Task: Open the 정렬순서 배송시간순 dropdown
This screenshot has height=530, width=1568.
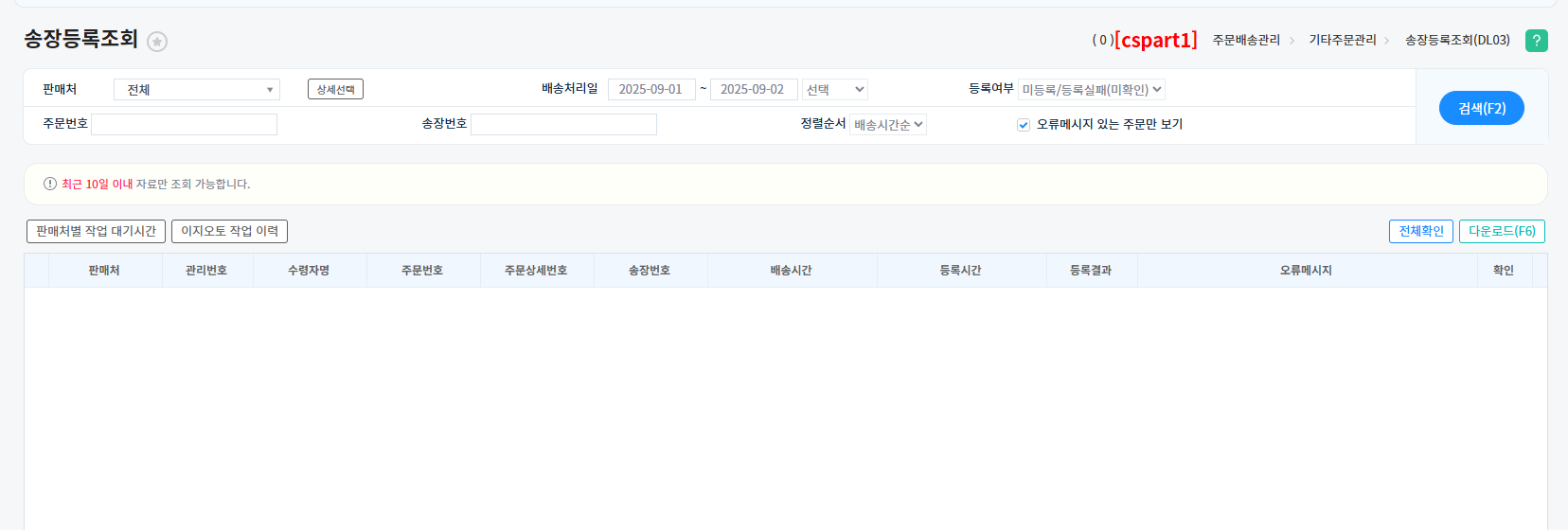Action: (887, 125)
